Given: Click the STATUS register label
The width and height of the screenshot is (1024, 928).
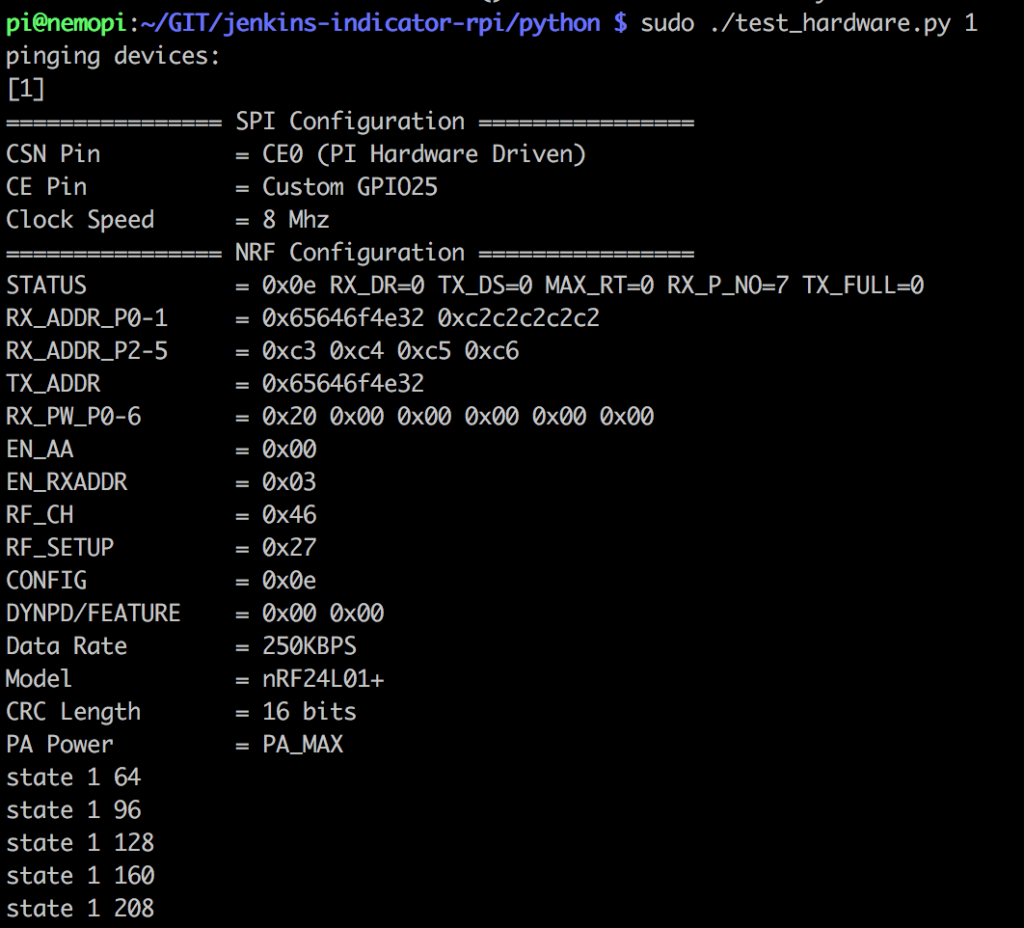Looking at the screenshot, I should pyautogui.click(x=46, y=286).
